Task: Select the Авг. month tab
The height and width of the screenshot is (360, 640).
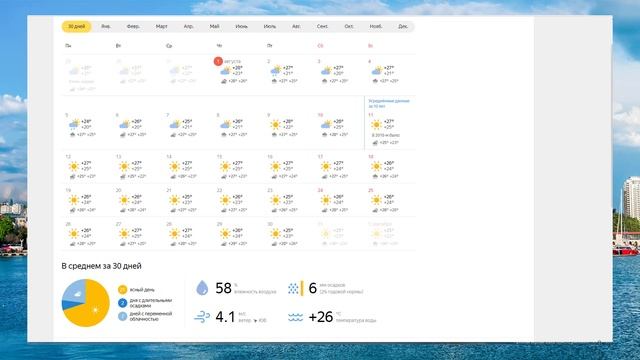Action: (296, 27)
